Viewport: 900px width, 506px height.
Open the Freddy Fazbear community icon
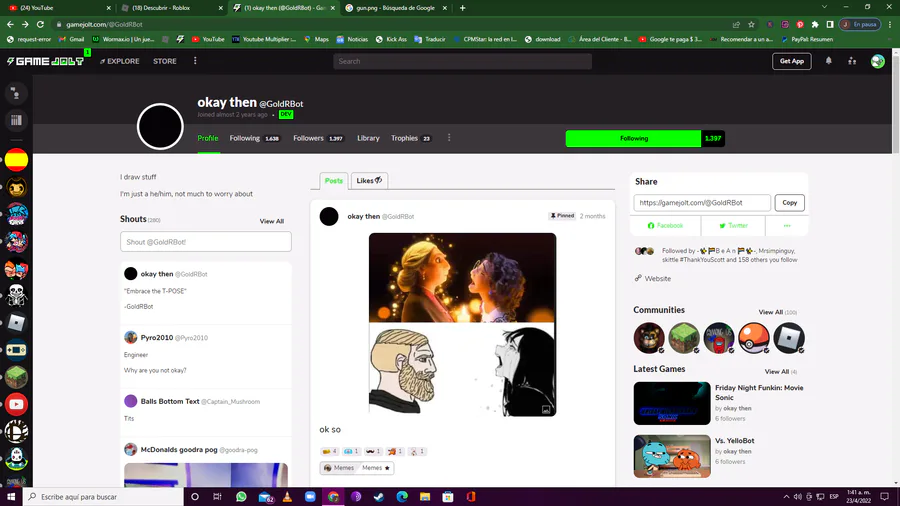point(649,337)
